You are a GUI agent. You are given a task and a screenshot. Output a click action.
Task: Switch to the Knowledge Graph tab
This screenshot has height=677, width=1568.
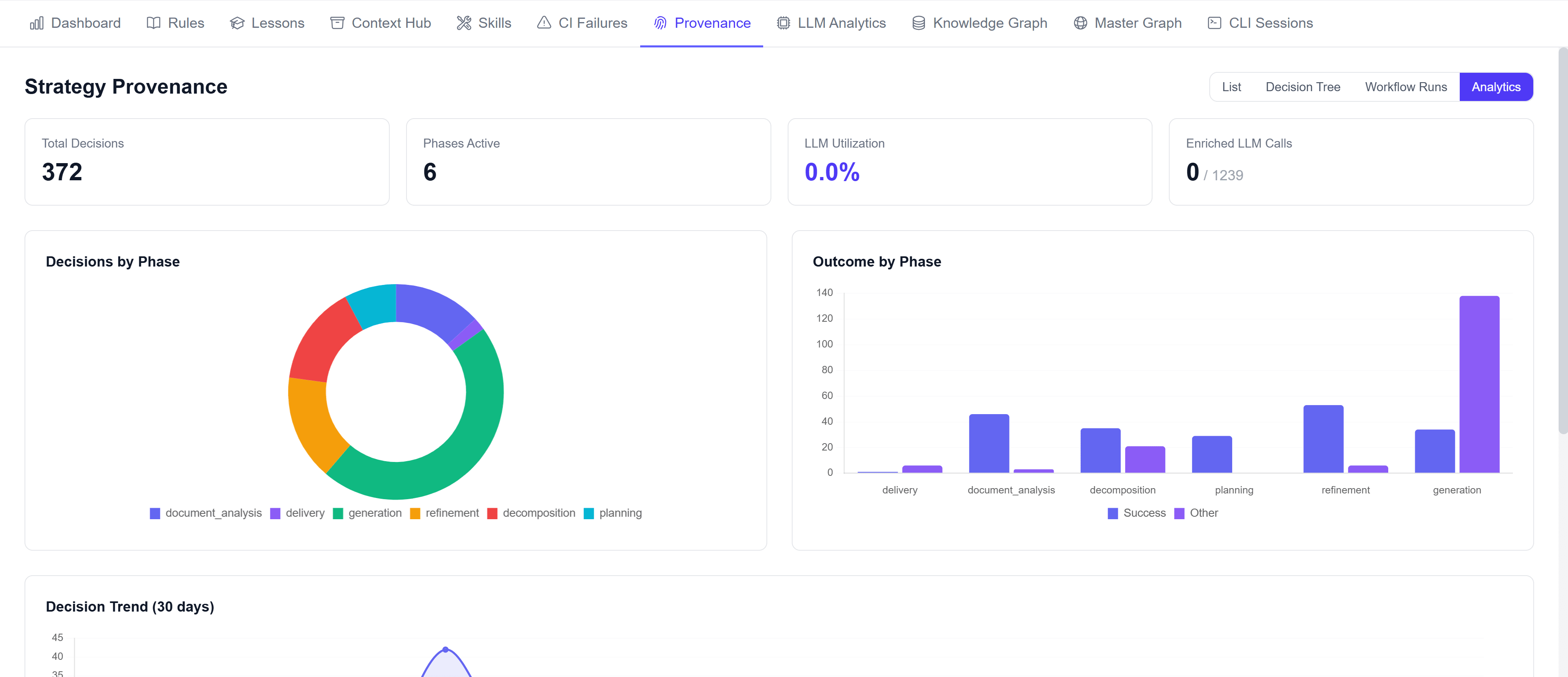click(979, 23)
